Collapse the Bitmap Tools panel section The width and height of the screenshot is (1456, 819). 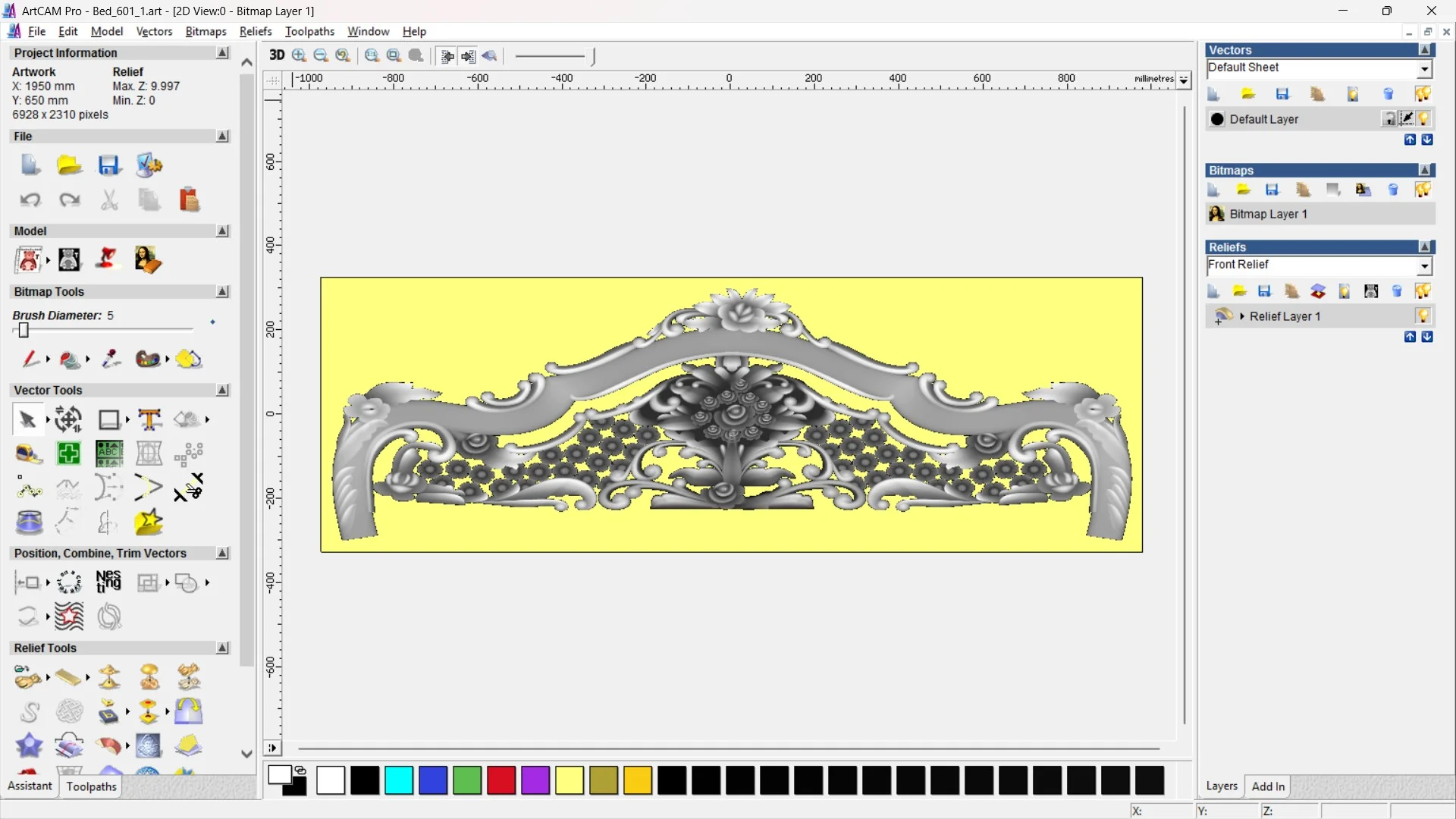(x=222, y=292)
